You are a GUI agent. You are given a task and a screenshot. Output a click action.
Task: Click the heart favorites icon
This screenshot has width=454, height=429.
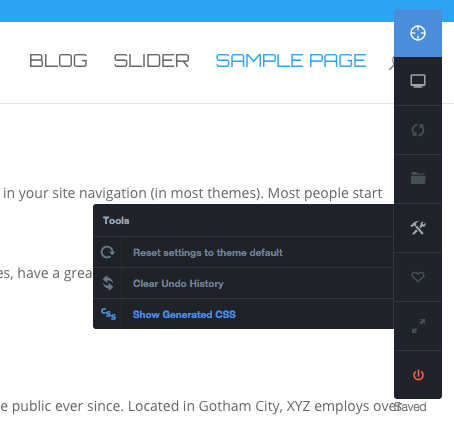(418, 277)
